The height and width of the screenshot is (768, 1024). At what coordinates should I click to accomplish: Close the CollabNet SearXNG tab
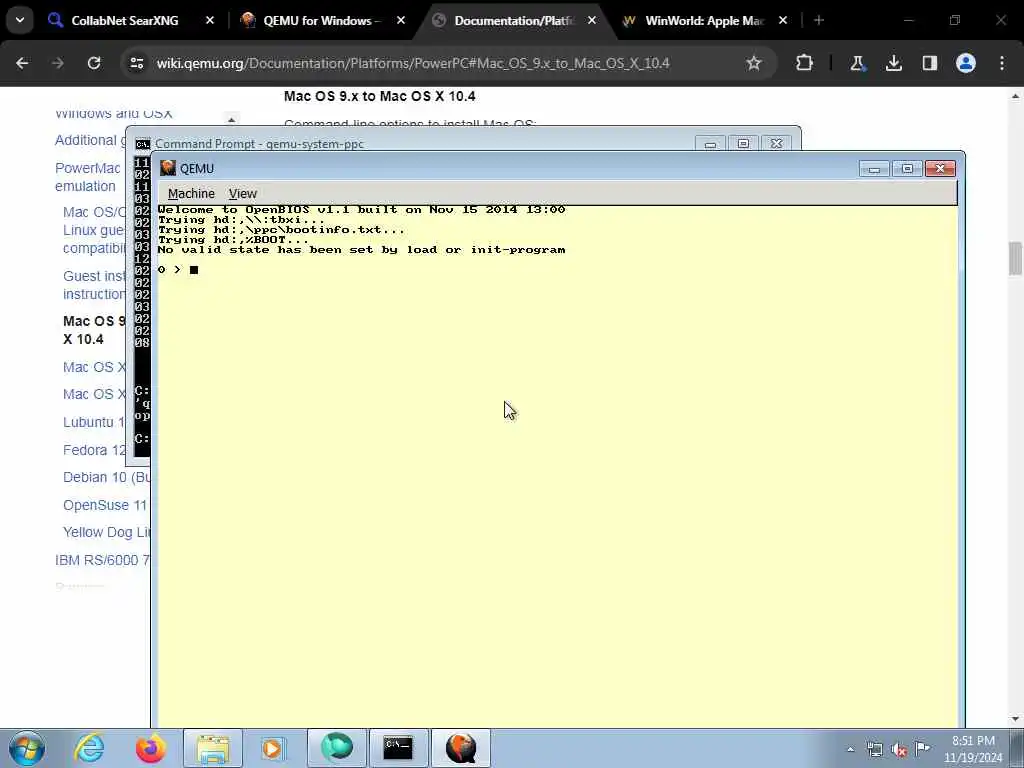[x=210, y=20]
